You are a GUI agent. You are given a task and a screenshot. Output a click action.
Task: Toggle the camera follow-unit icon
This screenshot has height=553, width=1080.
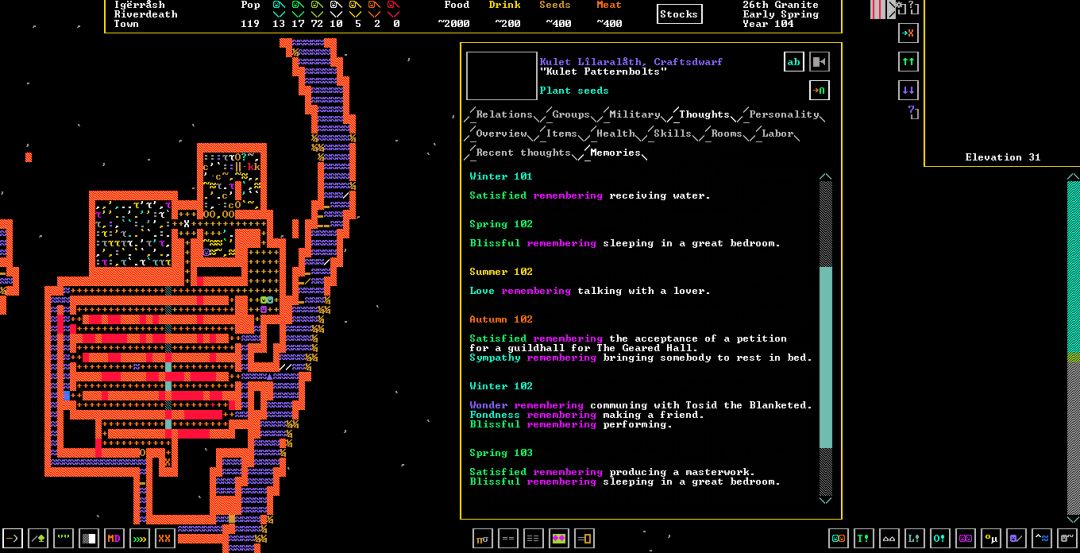(819, 62)
